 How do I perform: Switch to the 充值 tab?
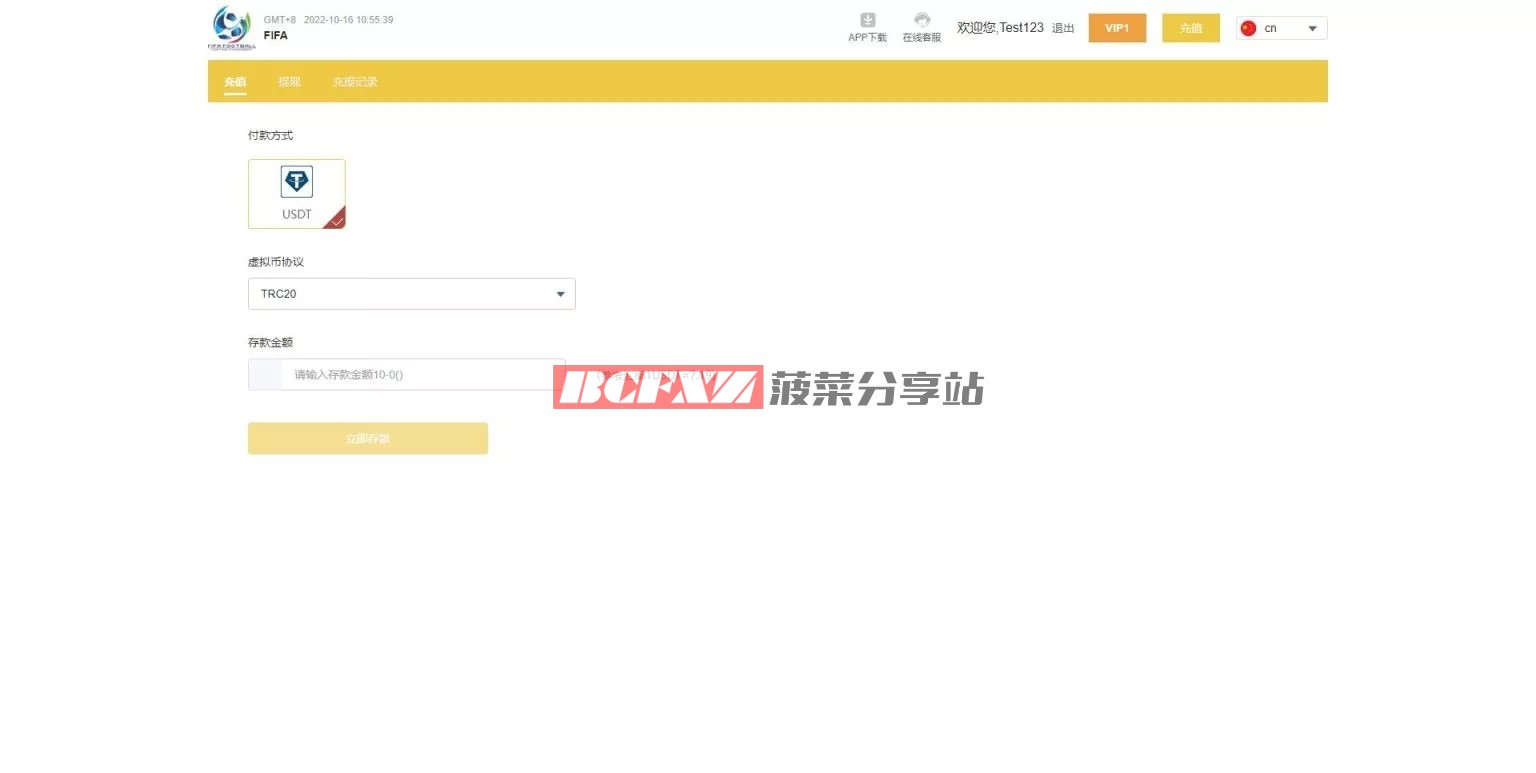tap(235, 82)
